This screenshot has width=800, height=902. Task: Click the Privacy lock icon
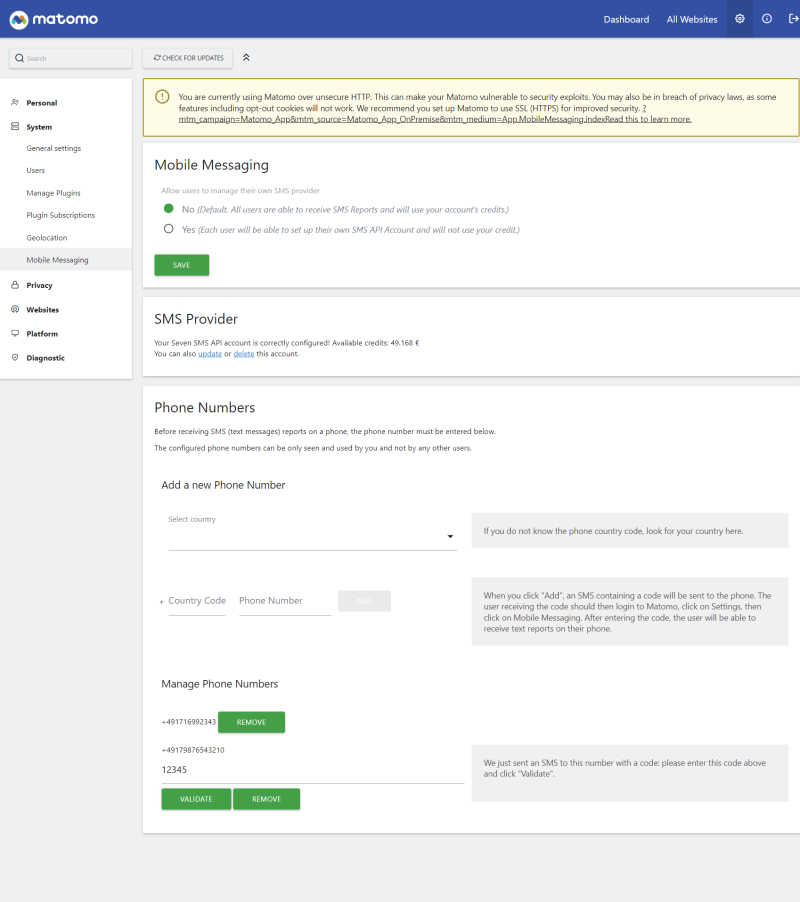click(x=13, y=284)
